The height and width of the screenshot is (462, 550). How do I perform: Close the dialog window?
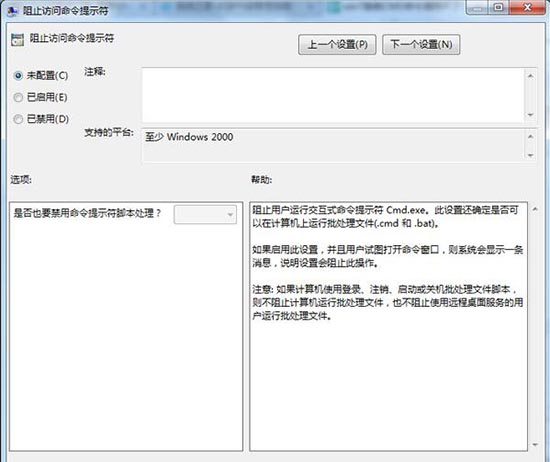[527, 7]
